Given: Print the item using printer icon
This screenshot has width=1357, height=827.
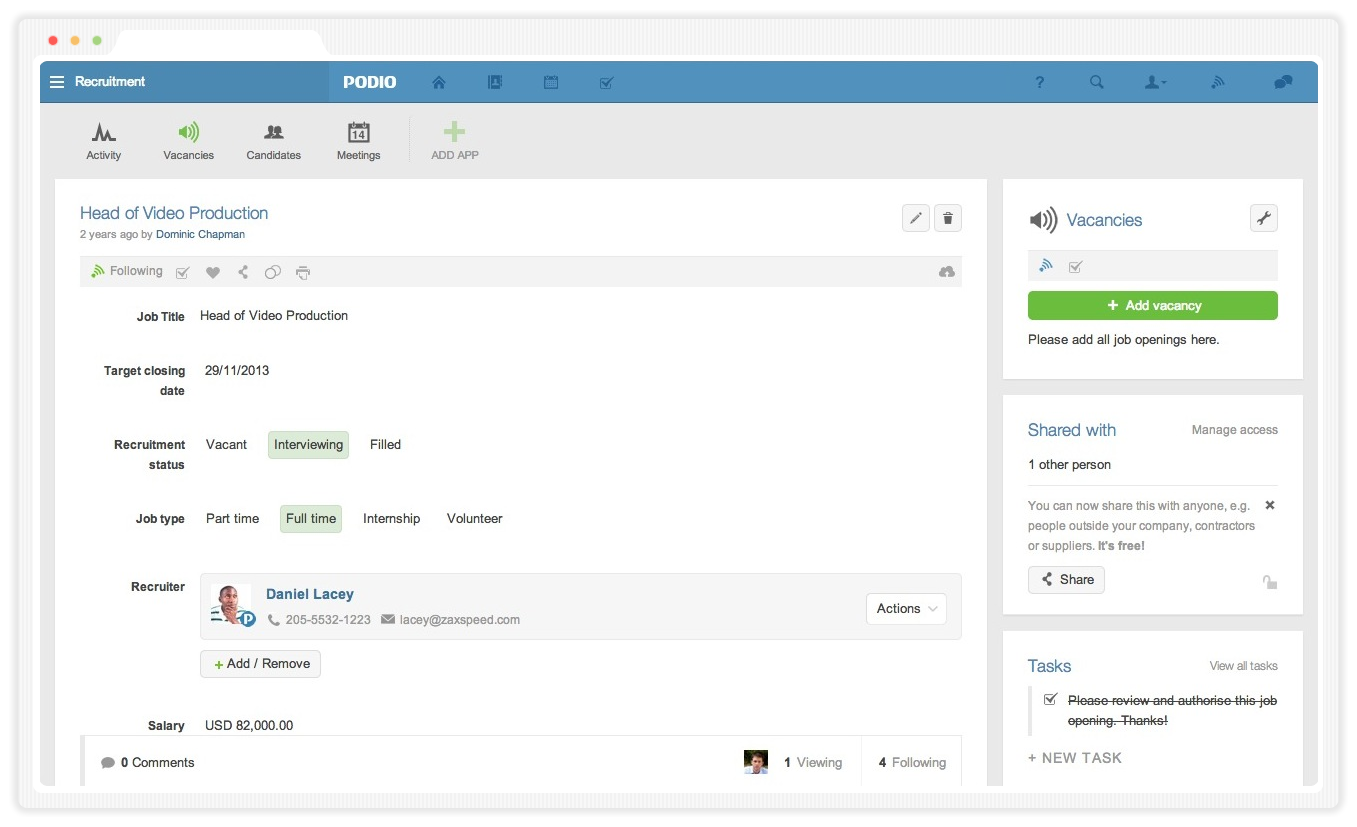Looking at the screenshot, I should 303,272.
